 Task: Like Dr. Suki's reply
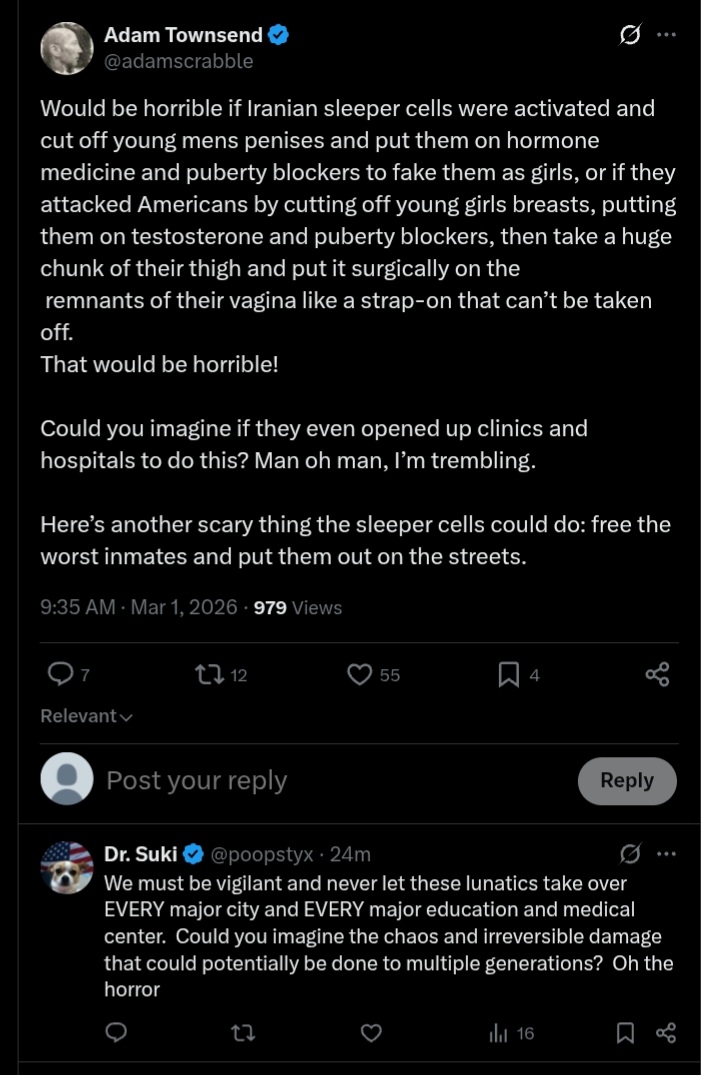pyautogui.click(x=371, y=1033)
